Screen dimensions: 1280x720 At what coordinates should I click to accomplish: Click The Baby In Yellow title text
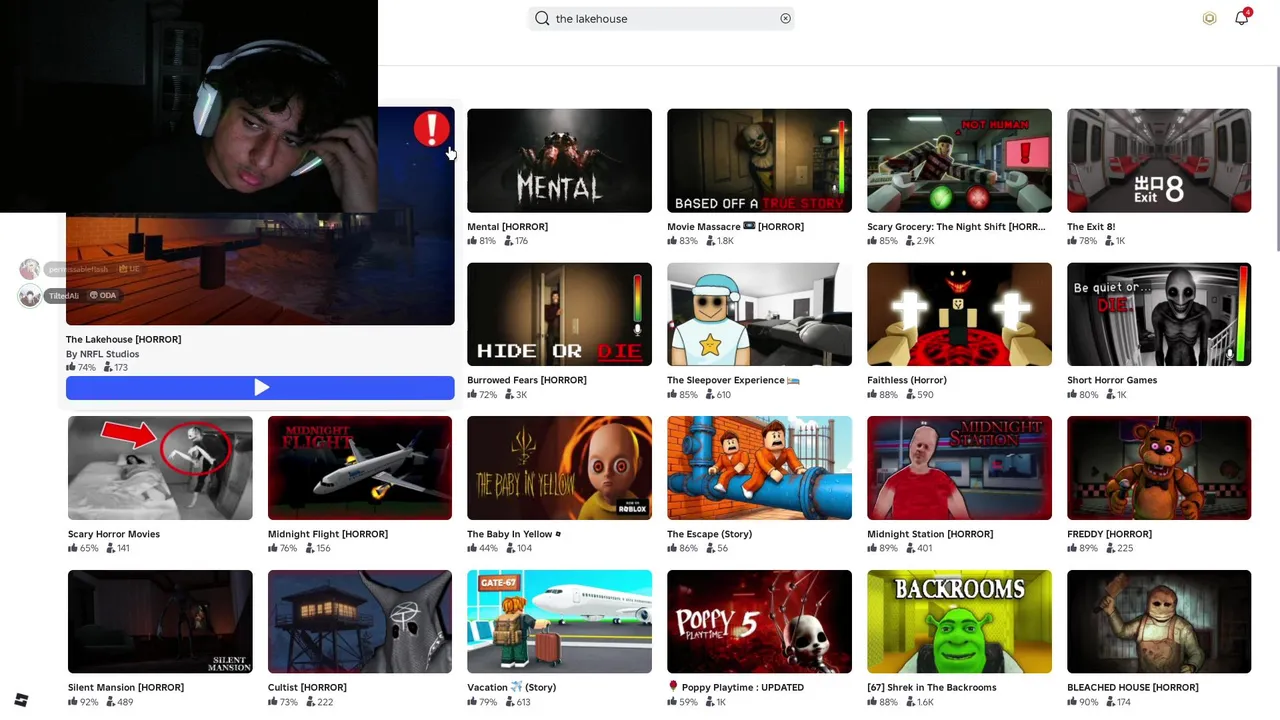(x=514, y=534)
